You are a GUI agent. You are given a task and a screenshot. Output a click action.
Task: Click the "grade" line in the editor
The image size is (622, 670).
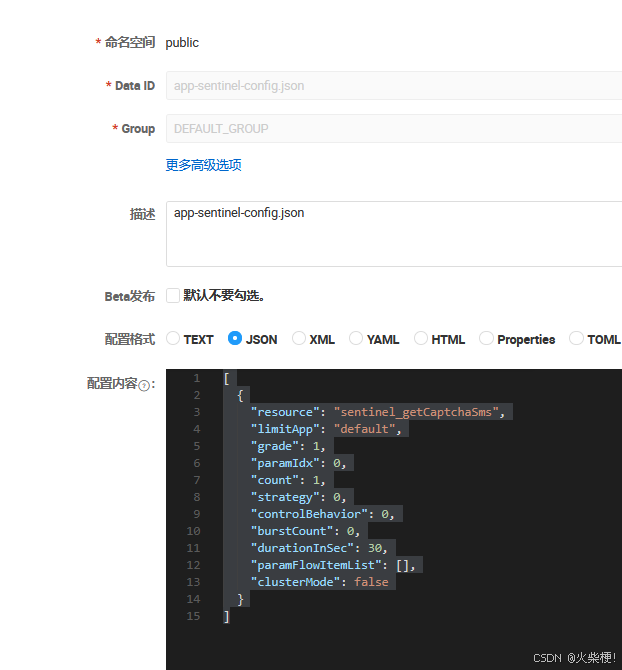coord(288,446)
